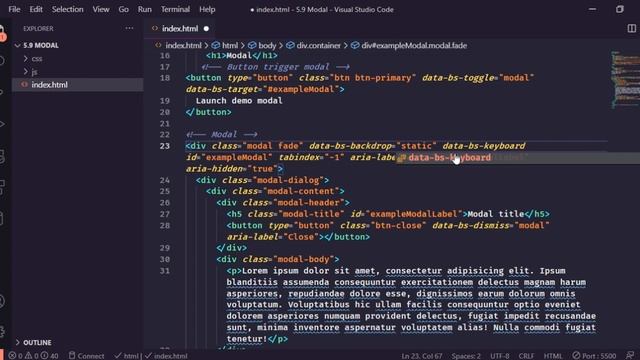Open the Selection menu
Image resolution: width=640 pixels, height=360 pixels.
pyautogui.click(x=67, y=9)
